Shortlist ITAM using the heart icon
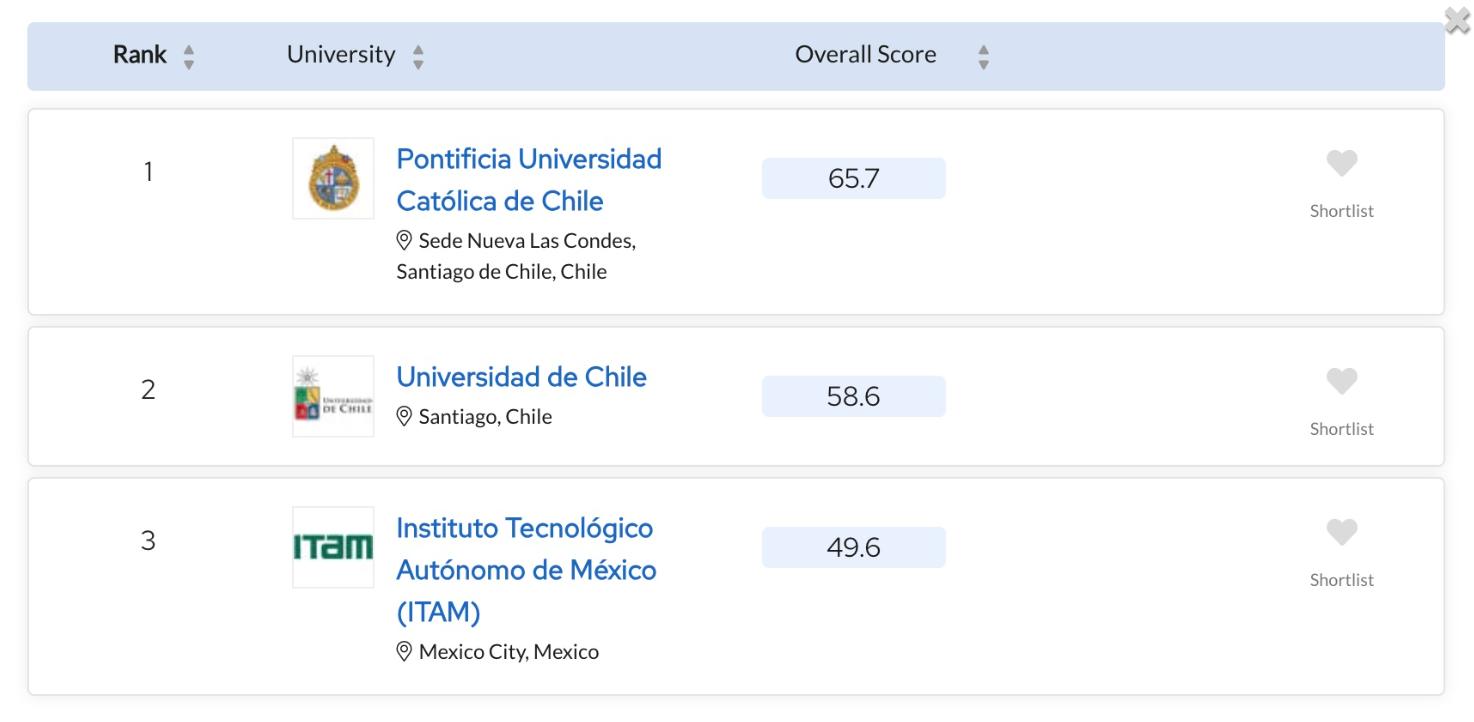 (1341, 533)
